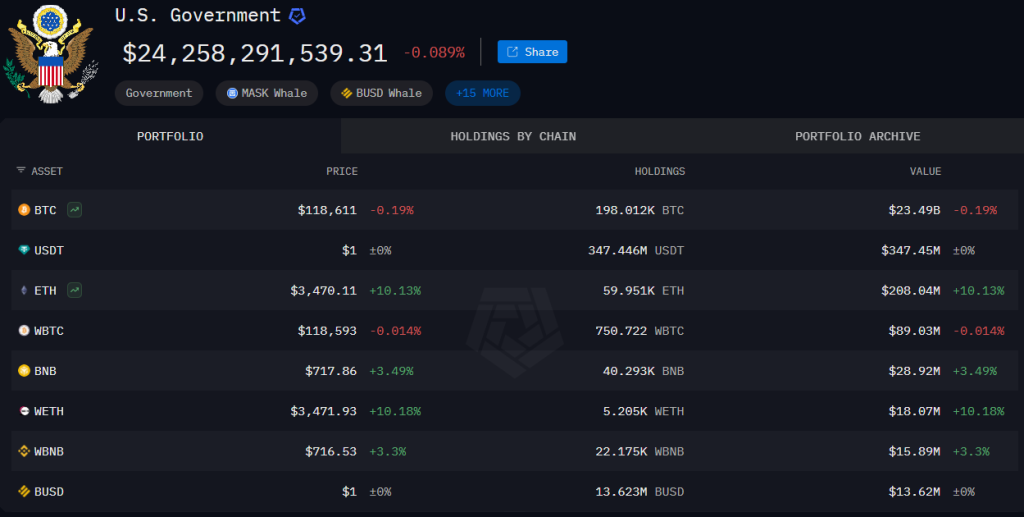This screenshot has width=1024, height=517.
Task: Click the $23.49B BTC value
Action: [914, 210]
